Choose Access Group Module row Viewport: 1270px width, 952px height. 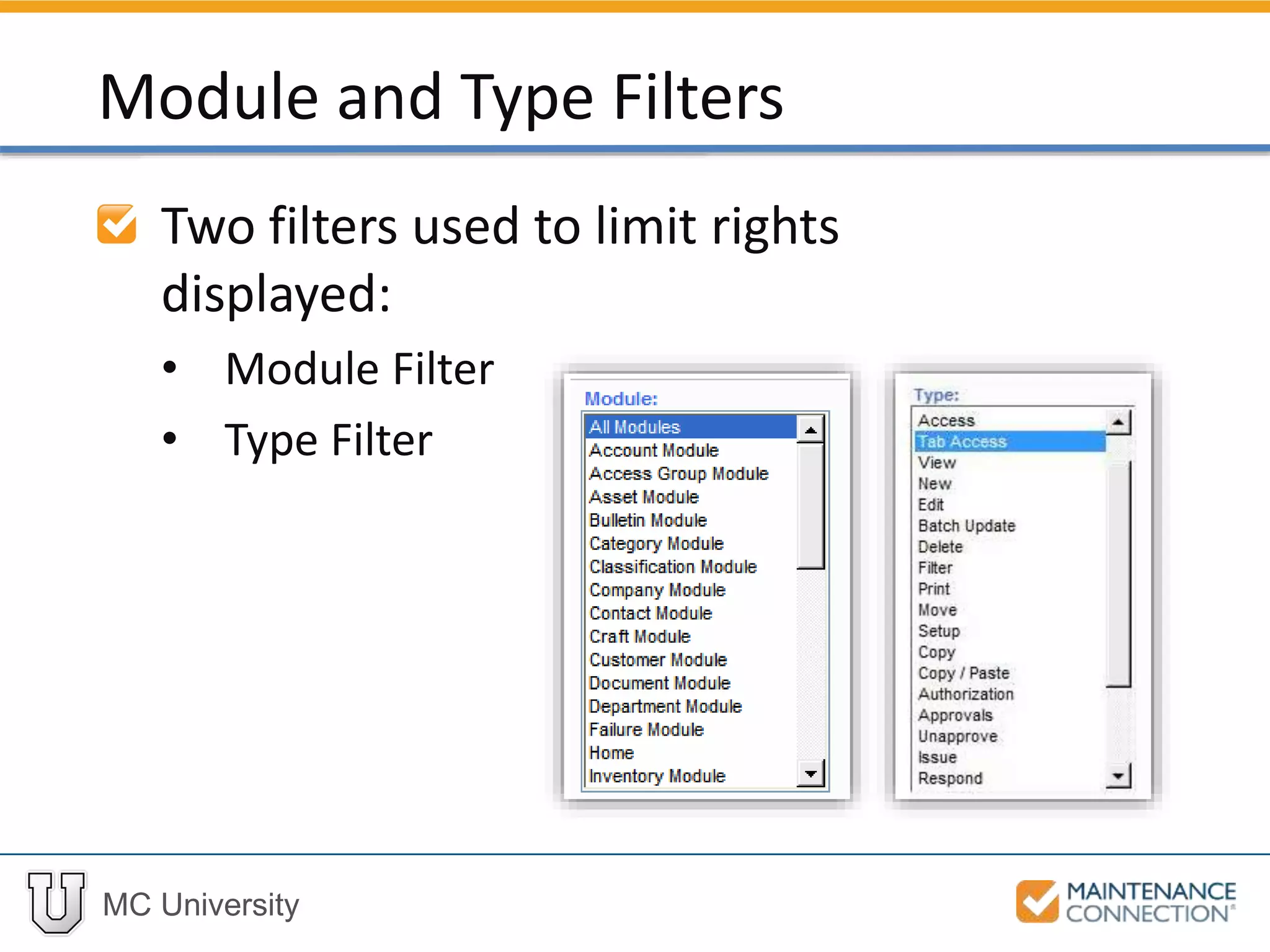[690, 474]
